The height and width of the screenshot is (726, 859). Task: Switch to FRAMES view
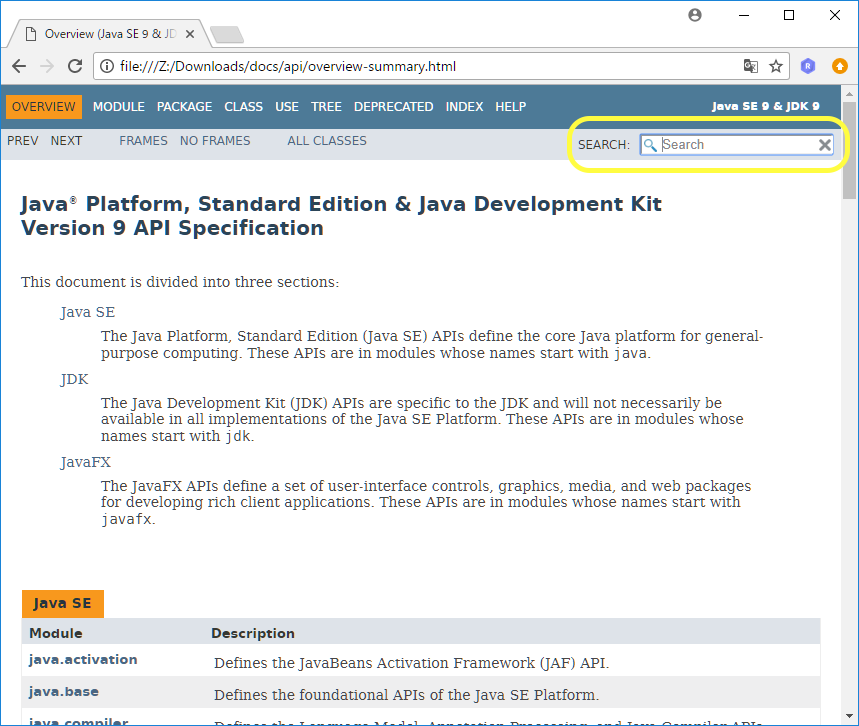click(144, 141)
